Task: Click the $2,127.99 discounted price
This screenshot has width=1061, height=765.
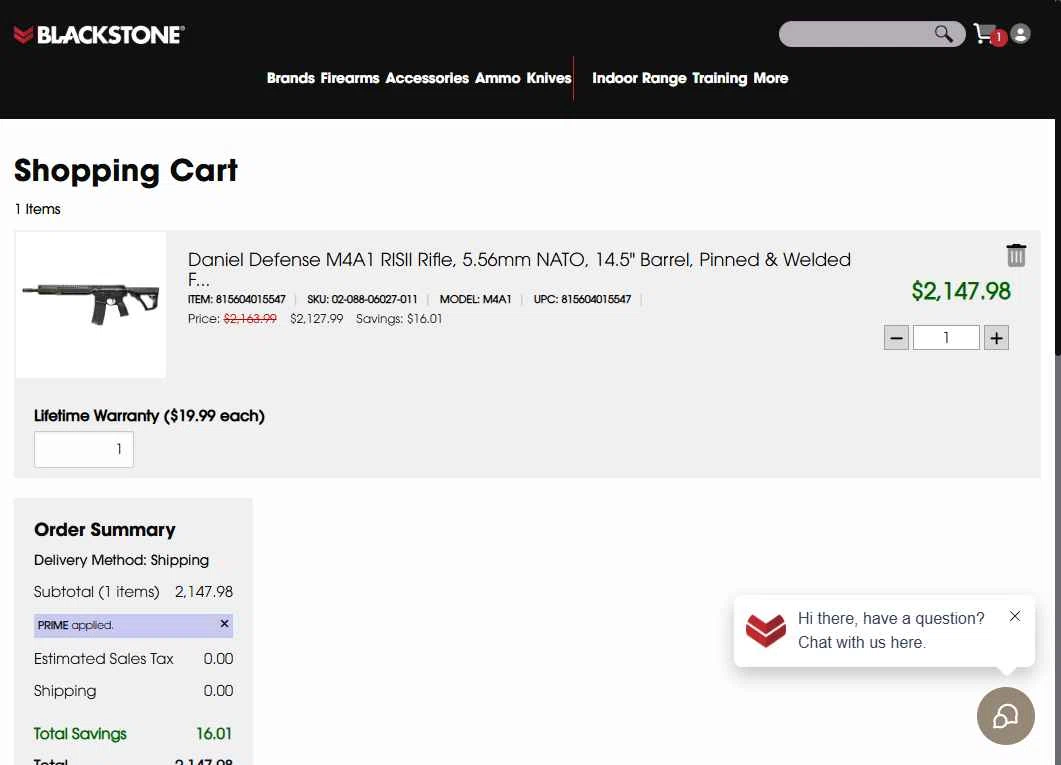Action: click(x=317, y=319)
